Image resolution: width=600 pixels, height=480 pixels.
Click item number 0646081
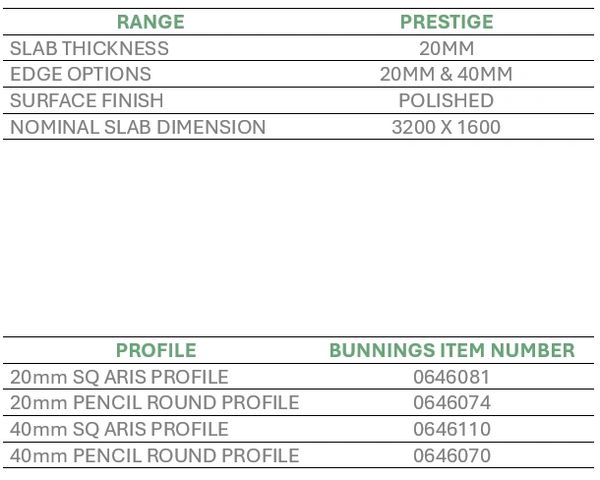452,377
